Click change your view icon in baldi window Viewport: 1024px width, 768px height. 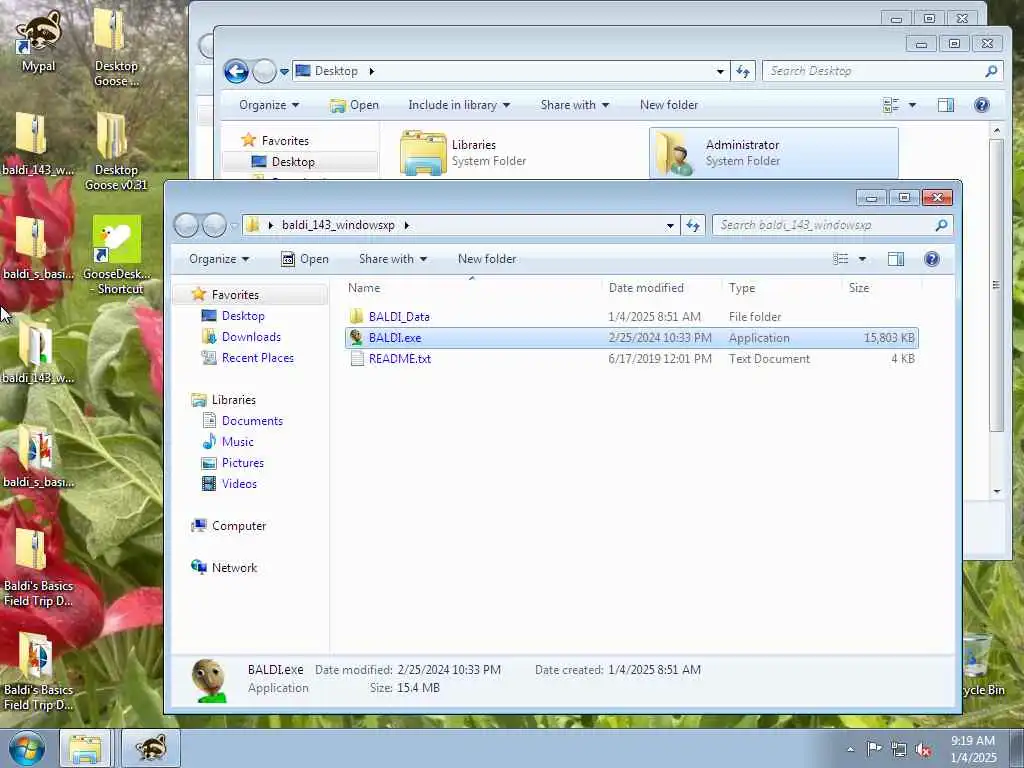pyautogui.click(x=840, y=259)
